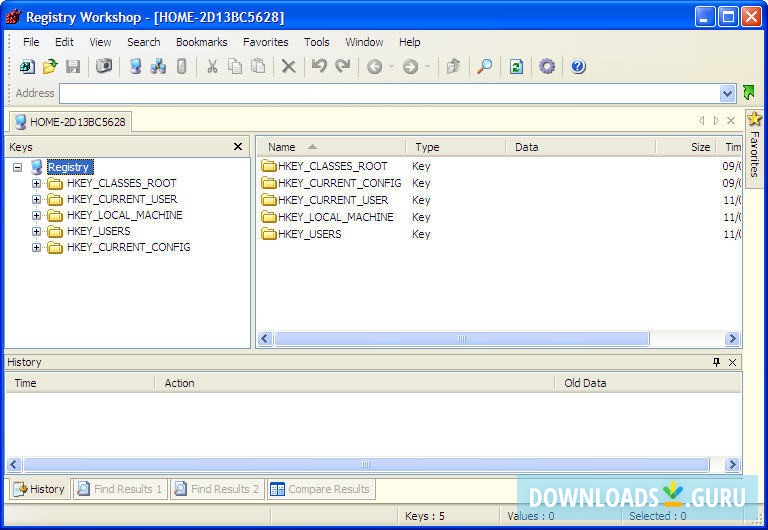Viewport: 768px width, 530px height.
Task: Sort the list by the Type column
Action: 456,147
